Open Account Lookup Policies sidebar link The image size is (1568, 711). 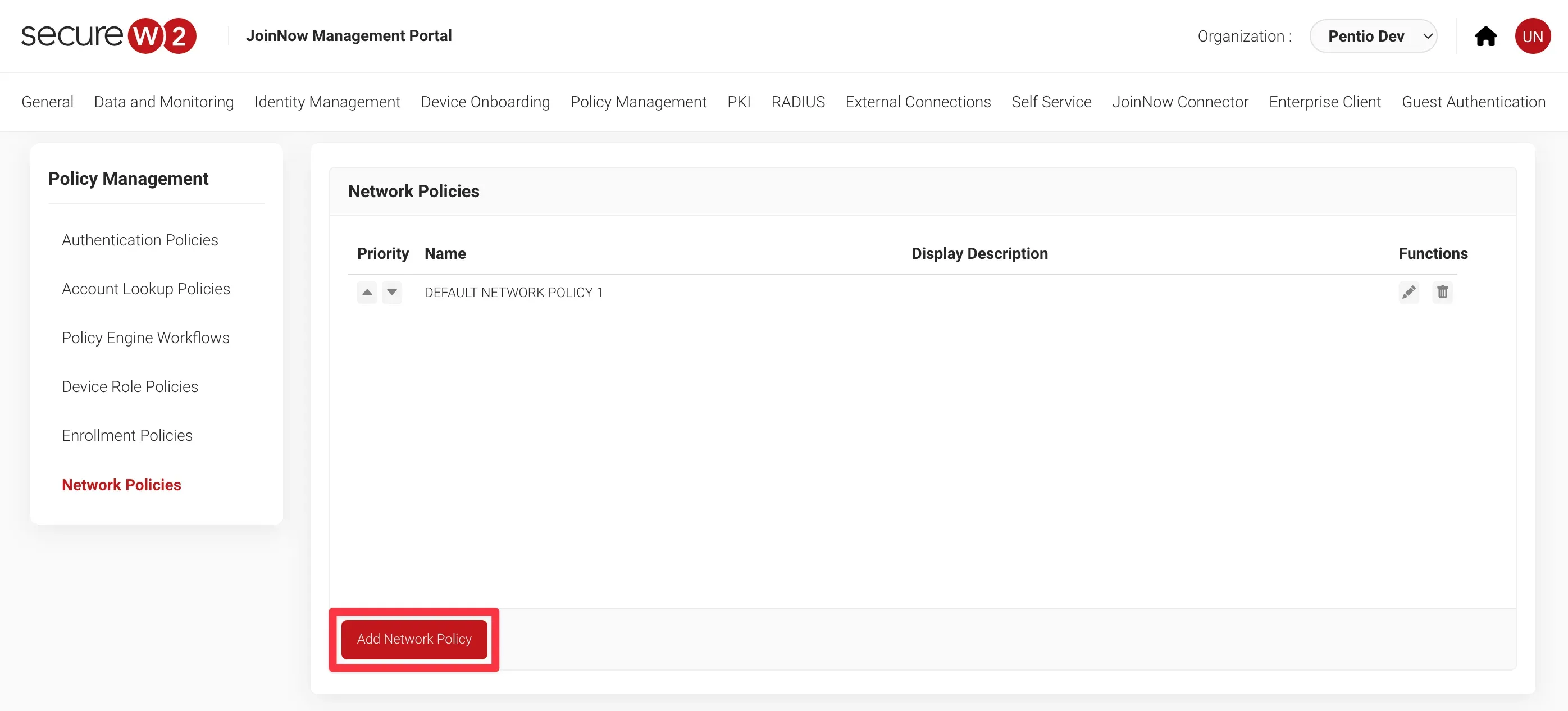pos(146,289)
